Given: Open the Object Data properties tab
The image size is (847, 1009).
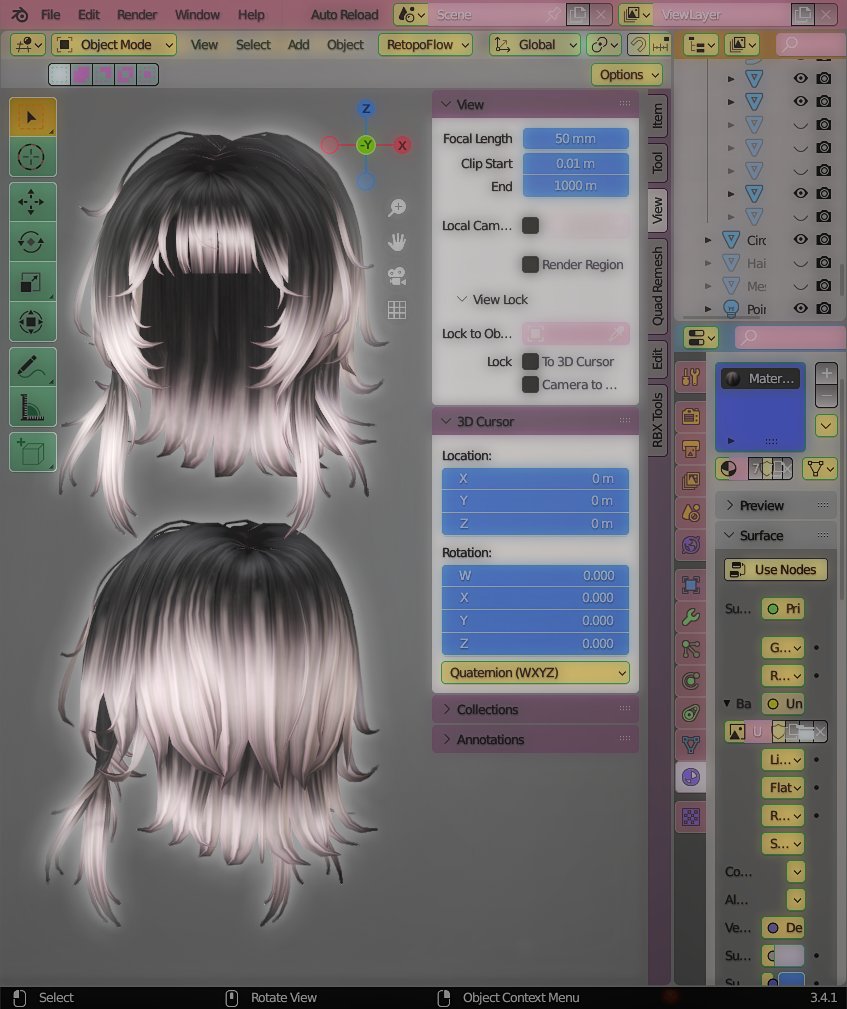Looking at the screenshot, I should (691, 745).
